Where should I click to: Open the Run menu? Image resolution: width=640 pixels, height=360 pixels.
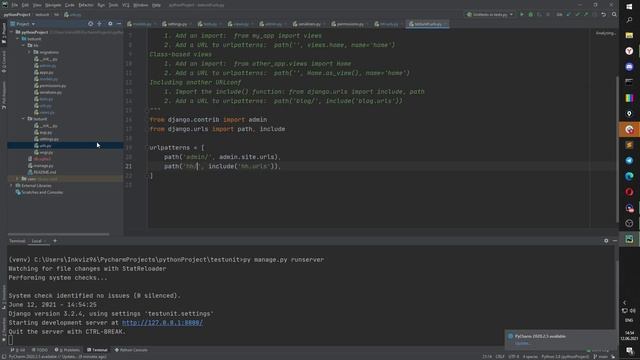pyautogui.click(x=101, y=5)
